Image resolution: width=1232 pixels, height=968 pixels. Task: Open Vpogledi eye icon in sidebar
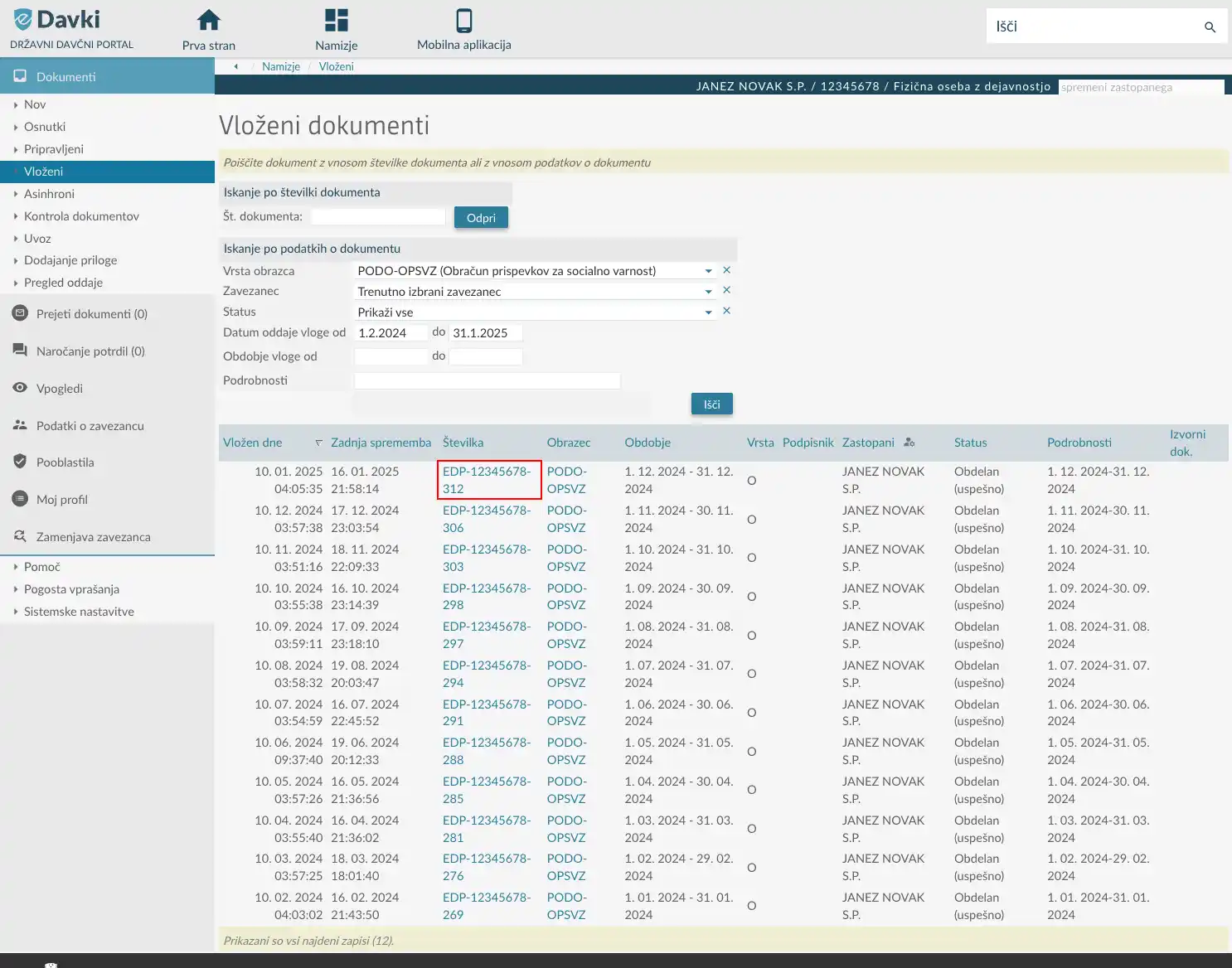[x=21, y=388]
